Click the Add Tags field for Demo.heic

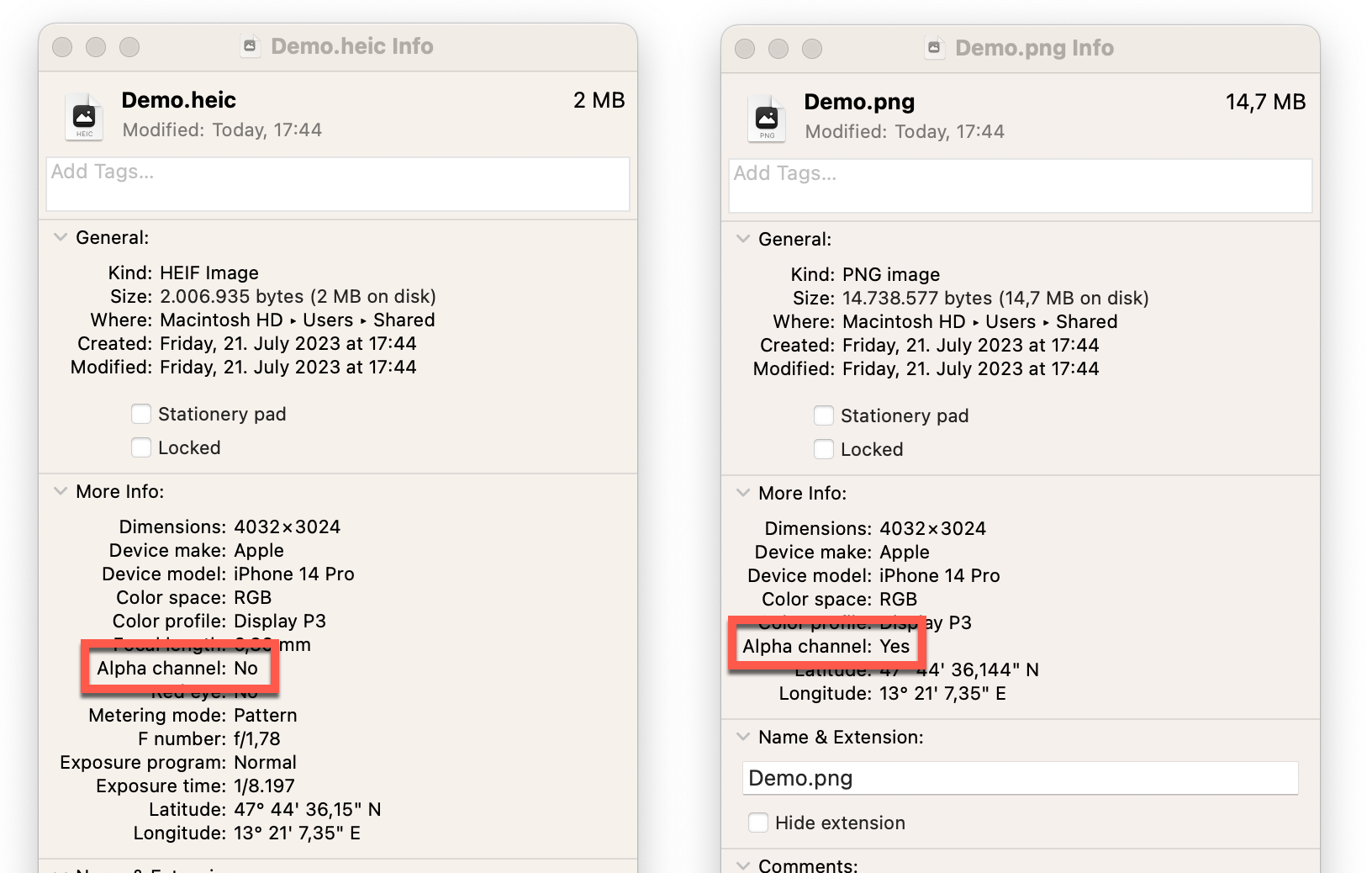coord(337,183)
